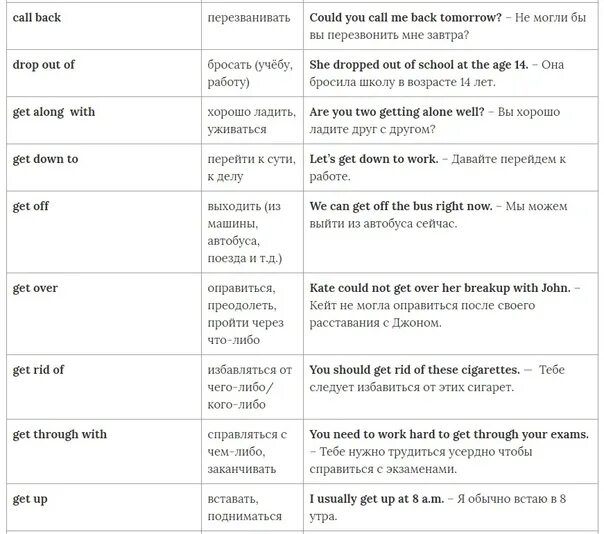Click example "Let's get down to work."
The height and width of the screenshot is (534, 604).
pos(374,159)
